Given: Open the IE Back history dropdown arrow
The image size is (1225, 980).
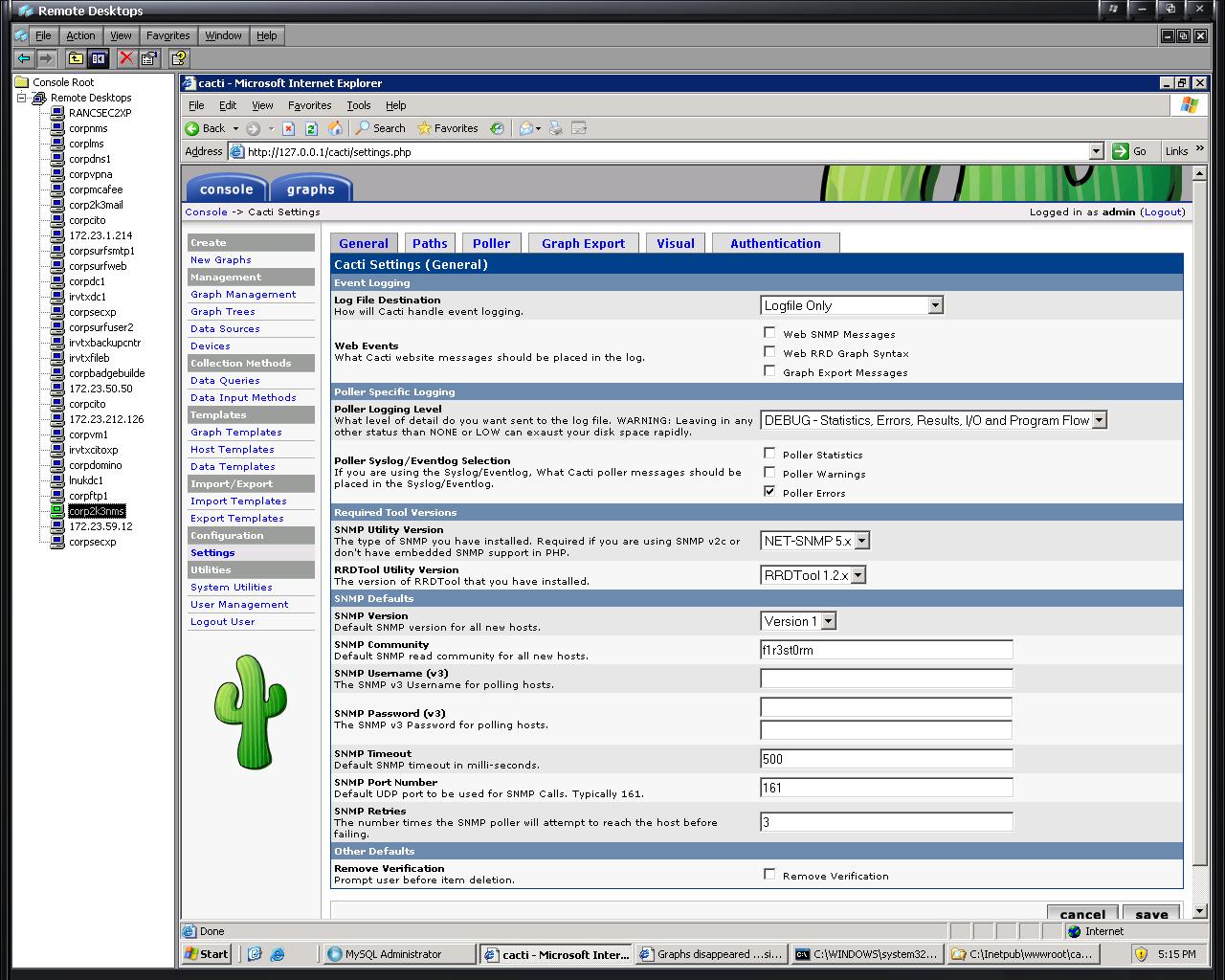Looking at the screenshot, I should 235,128.
